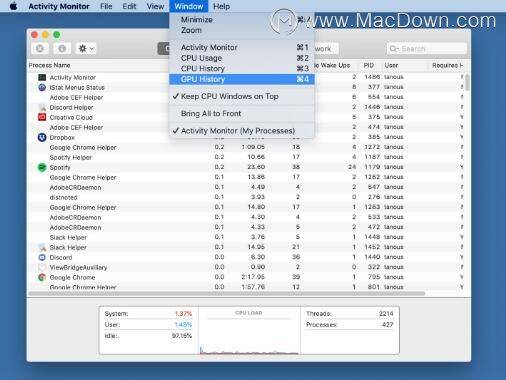Choose Minimize from the Window menu
Screen dimensions: 506x380
[242, 19]
